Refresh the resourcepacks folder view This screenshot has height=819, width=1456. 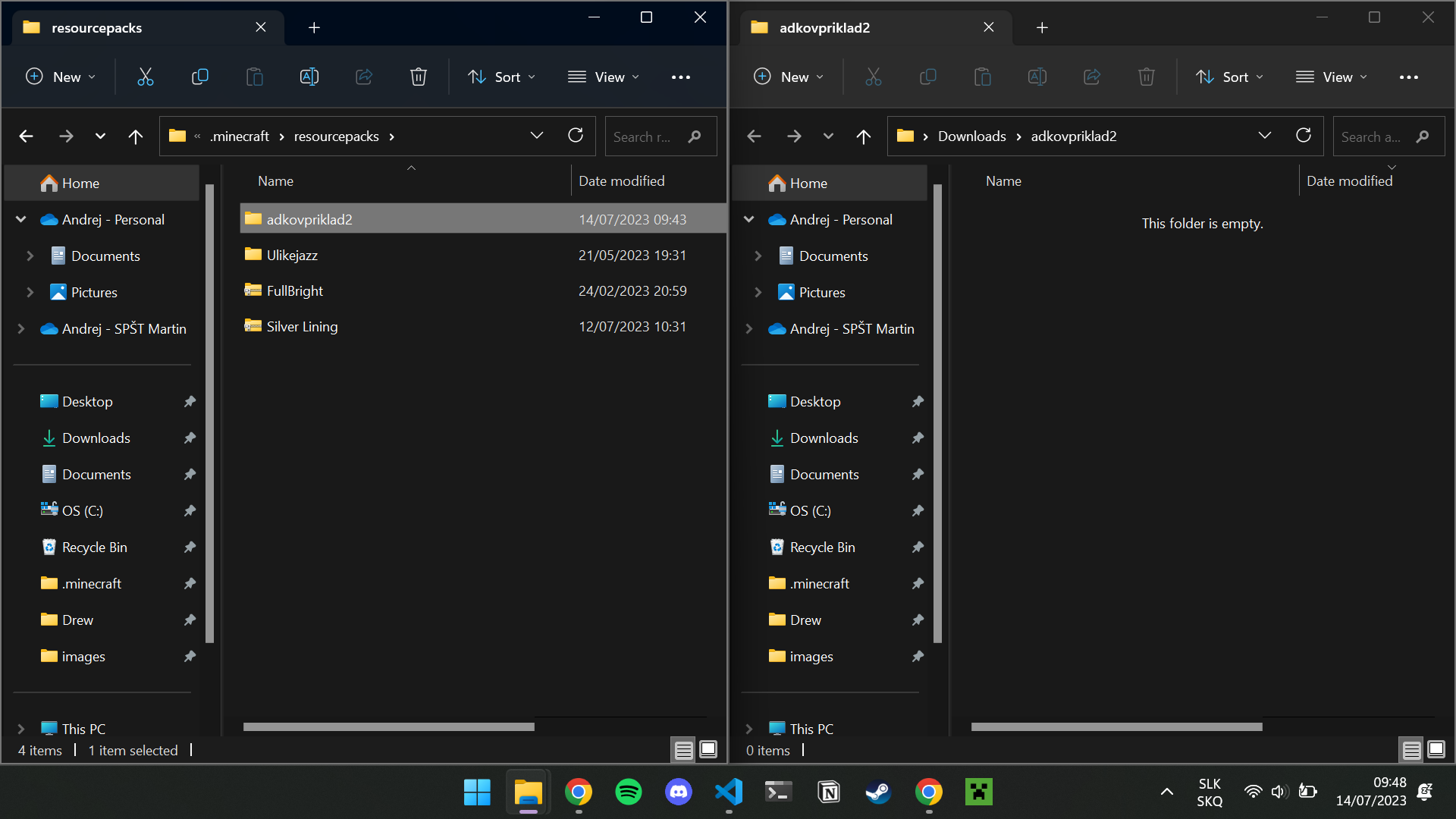tap(576, 136)
